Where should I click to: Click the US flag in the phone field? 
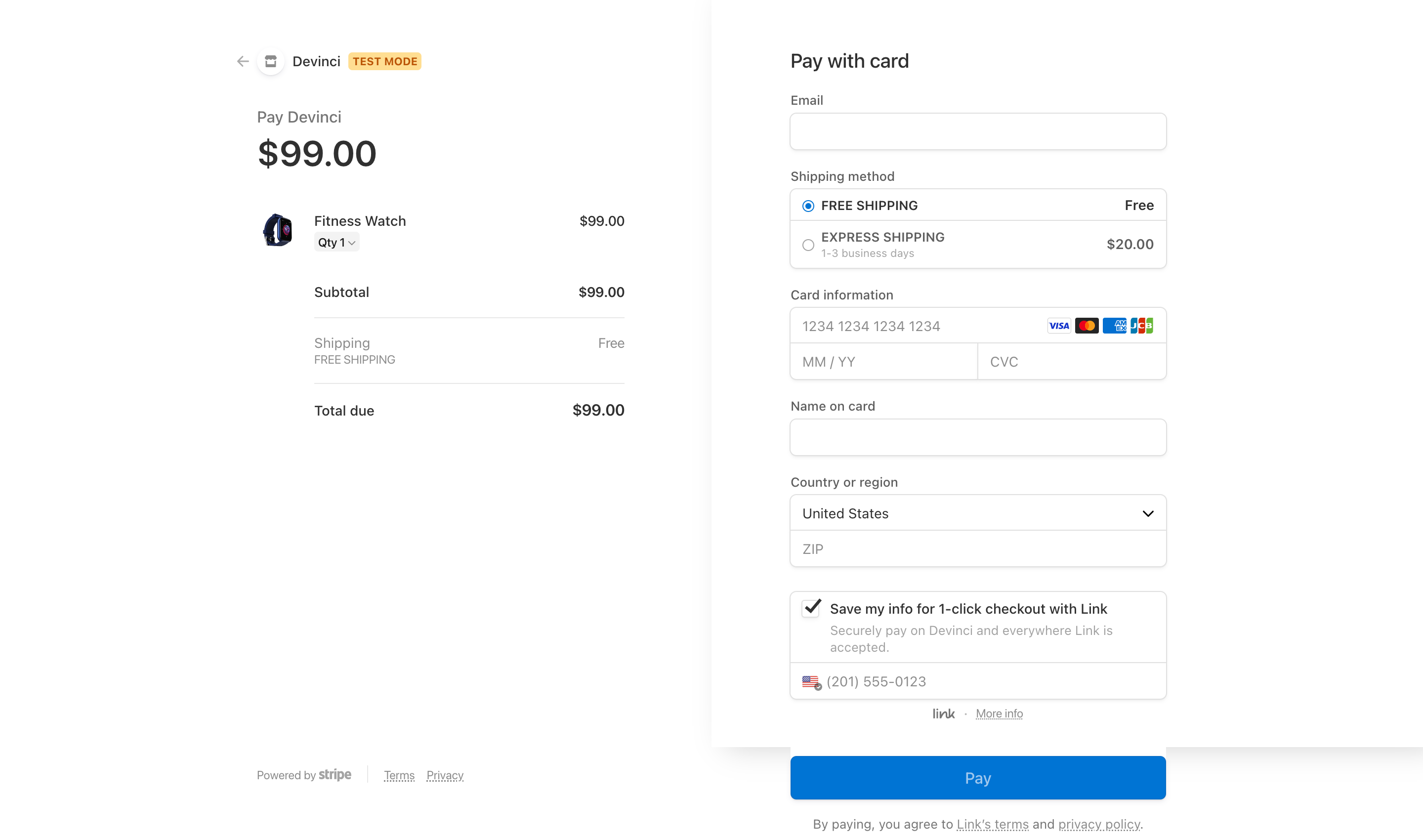(x=810, y=681)
